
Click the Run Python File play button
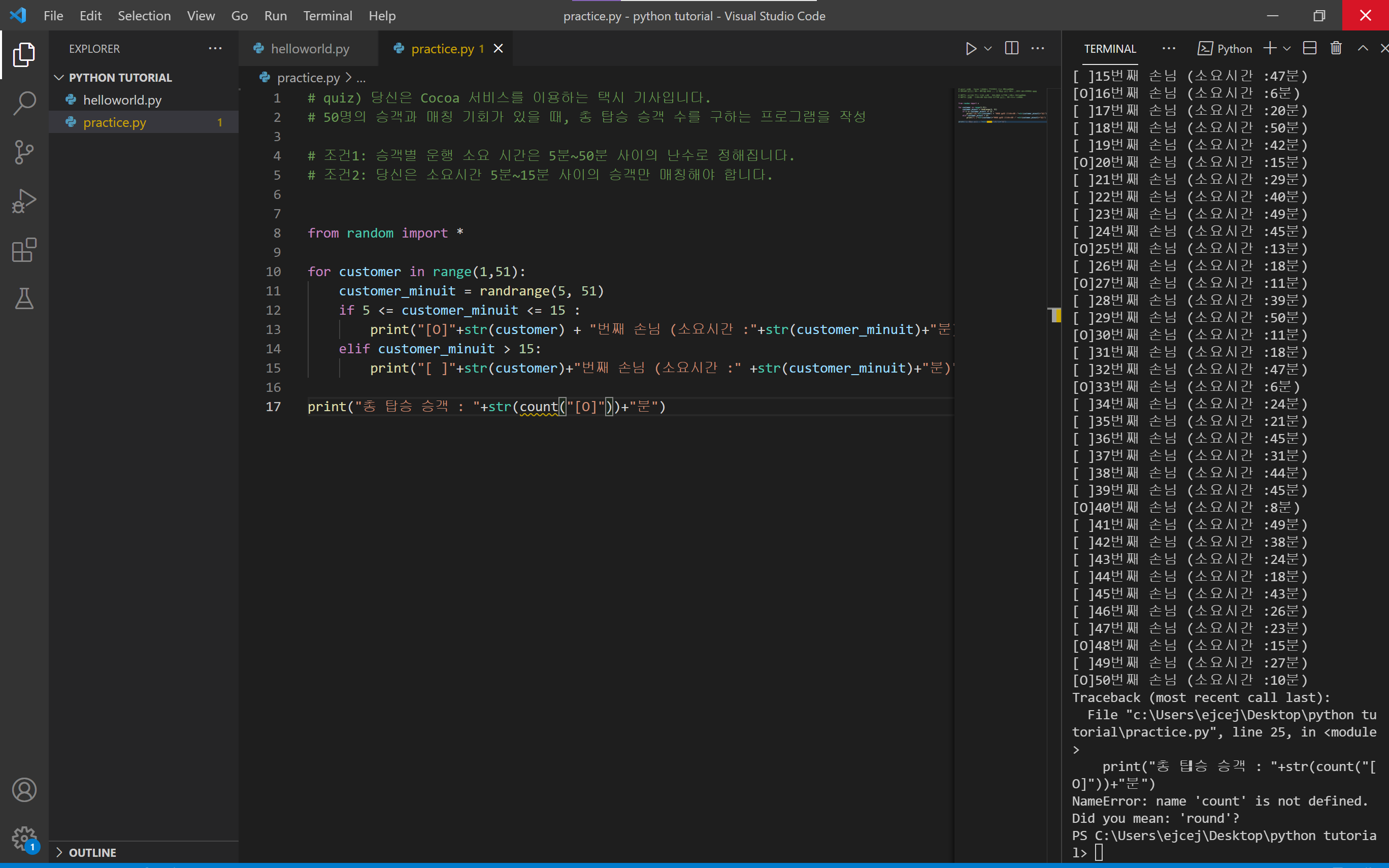pyautogui.click(x=970, y=49)
